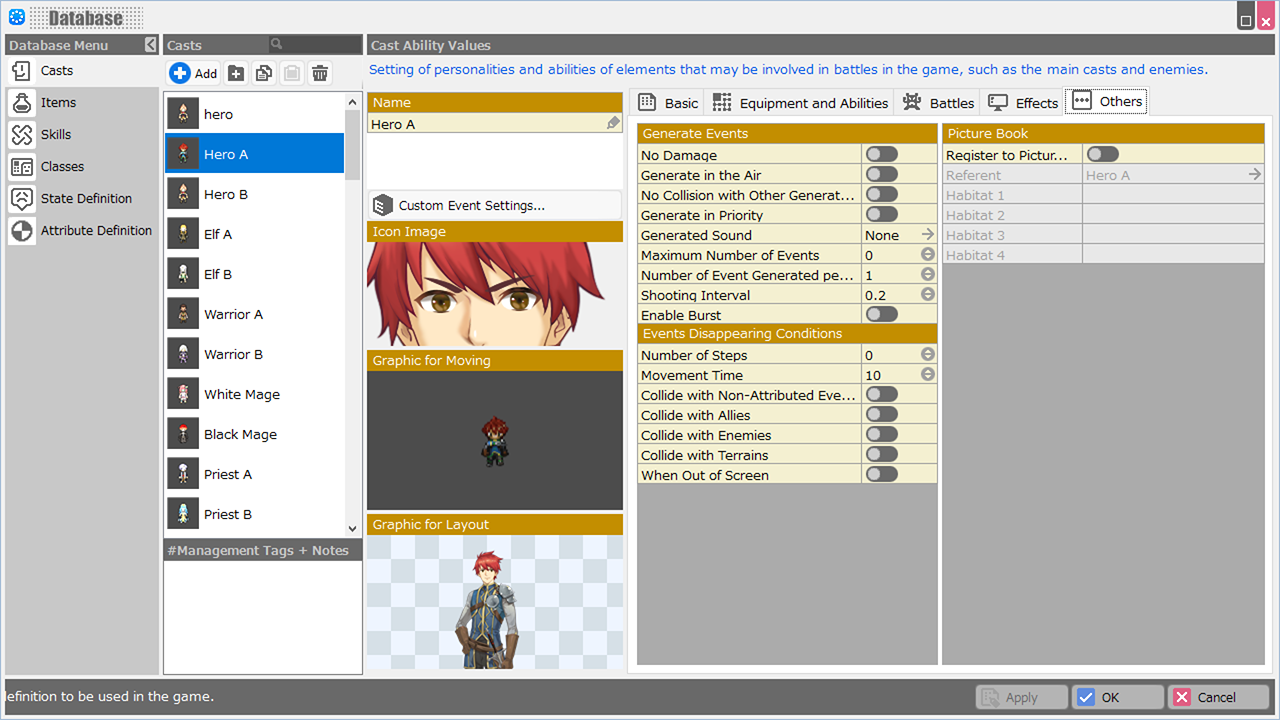Select the State Definition menu icon
This screenshot has height=720, width=1280.
[22, 199]
